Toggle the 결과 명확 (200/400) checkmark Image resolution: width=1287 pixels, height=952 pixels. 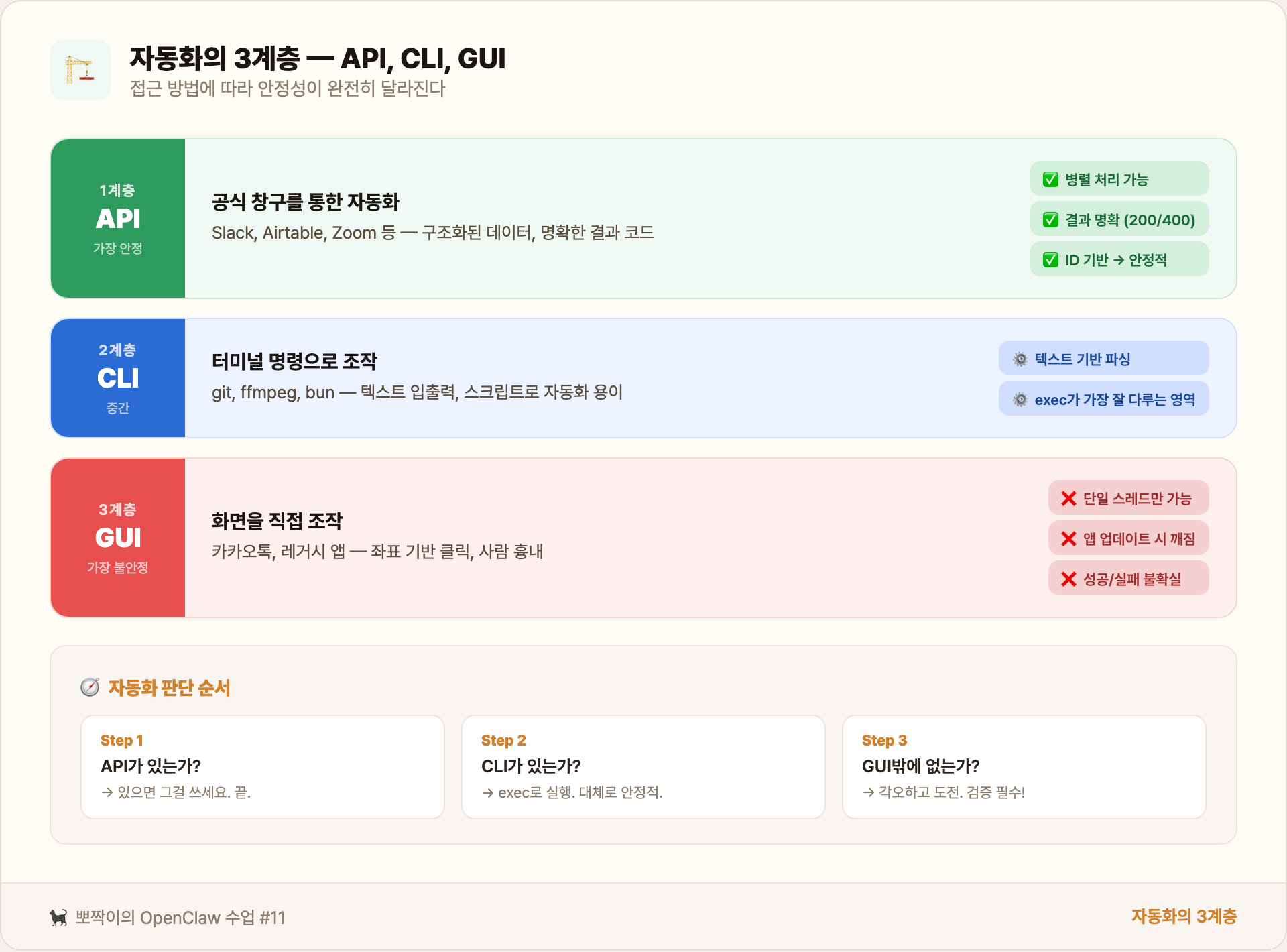point(1049,219)
